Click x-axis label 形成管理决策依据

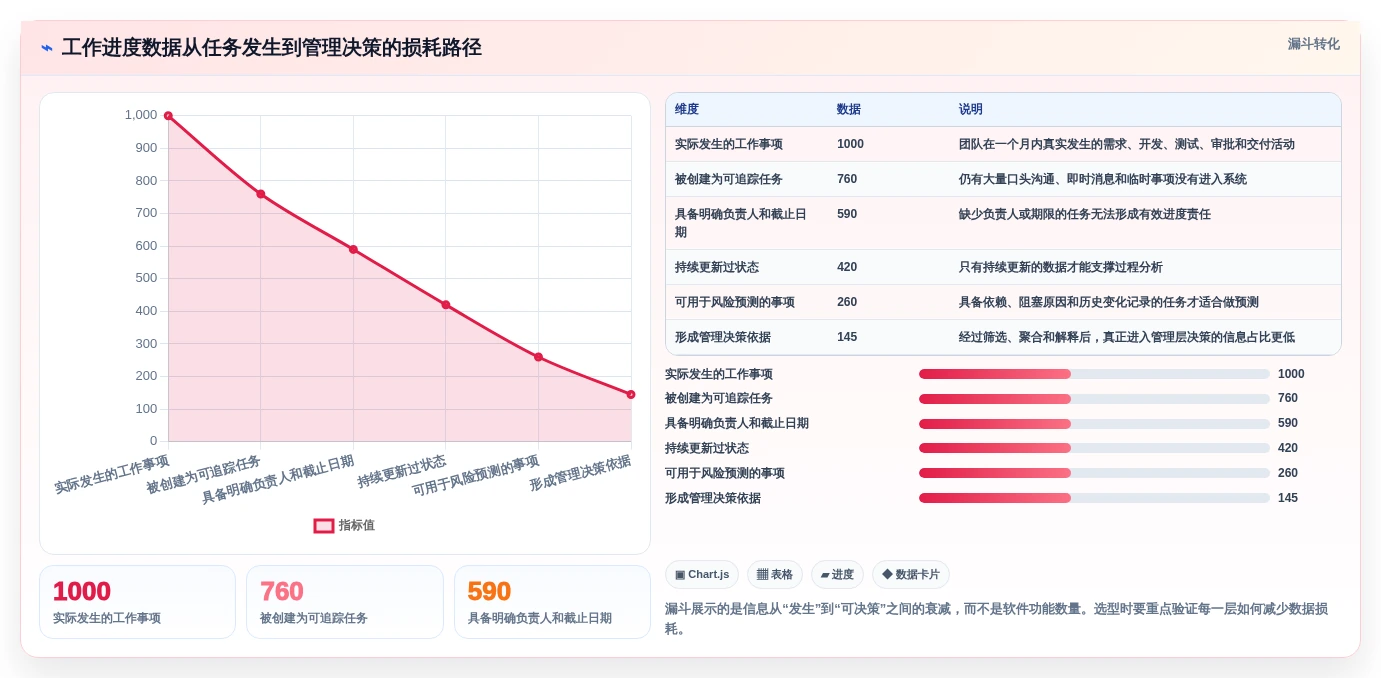point(580,473)
